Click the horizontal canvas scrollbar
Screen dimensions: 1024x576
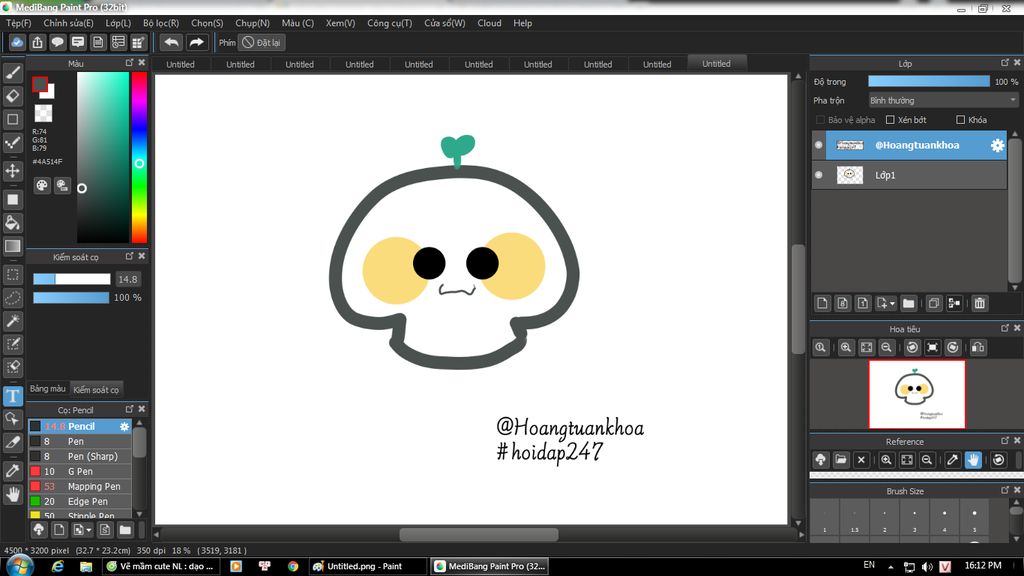pos(479,535)
